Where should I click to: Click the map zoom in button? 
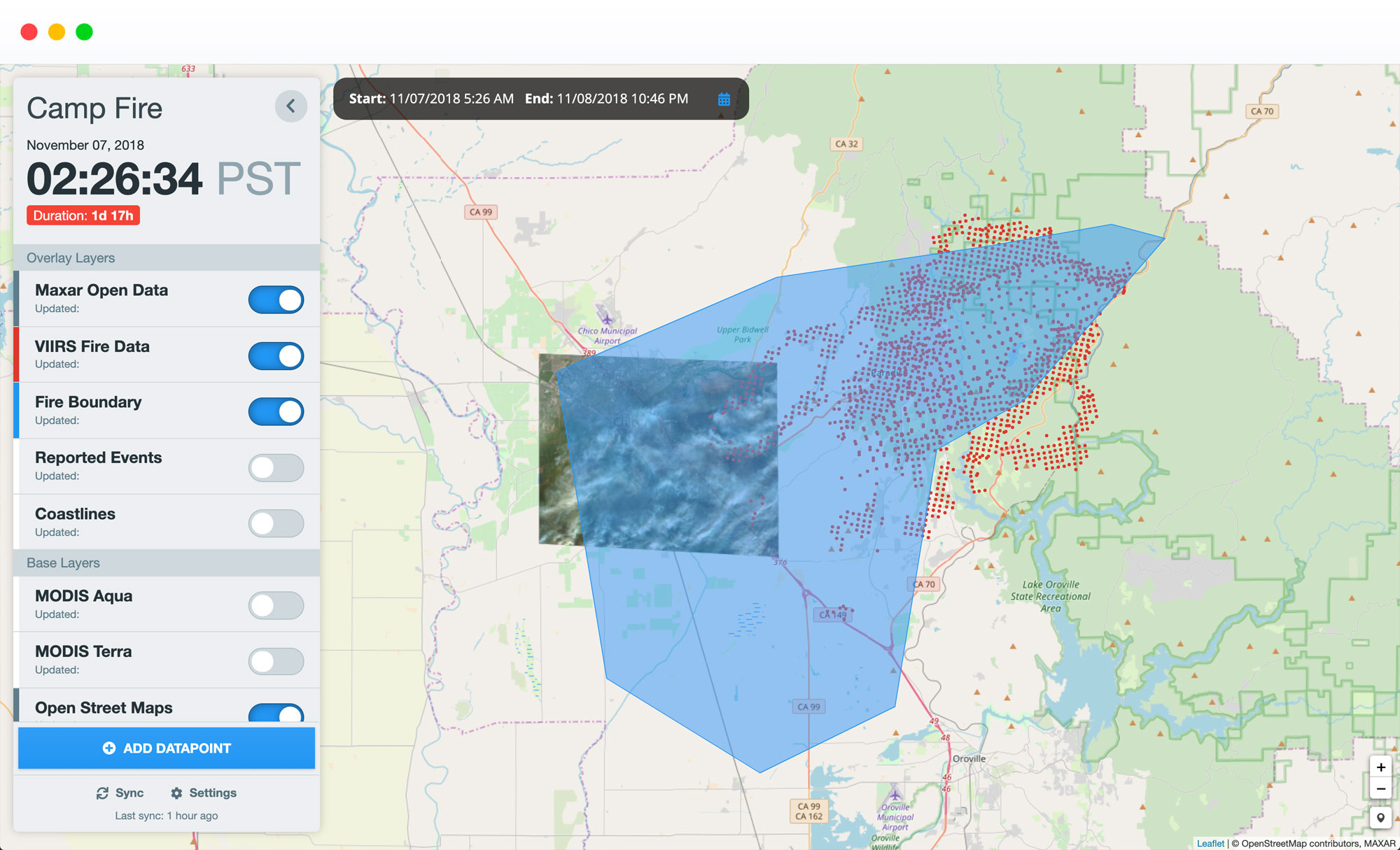[1380, 767]
